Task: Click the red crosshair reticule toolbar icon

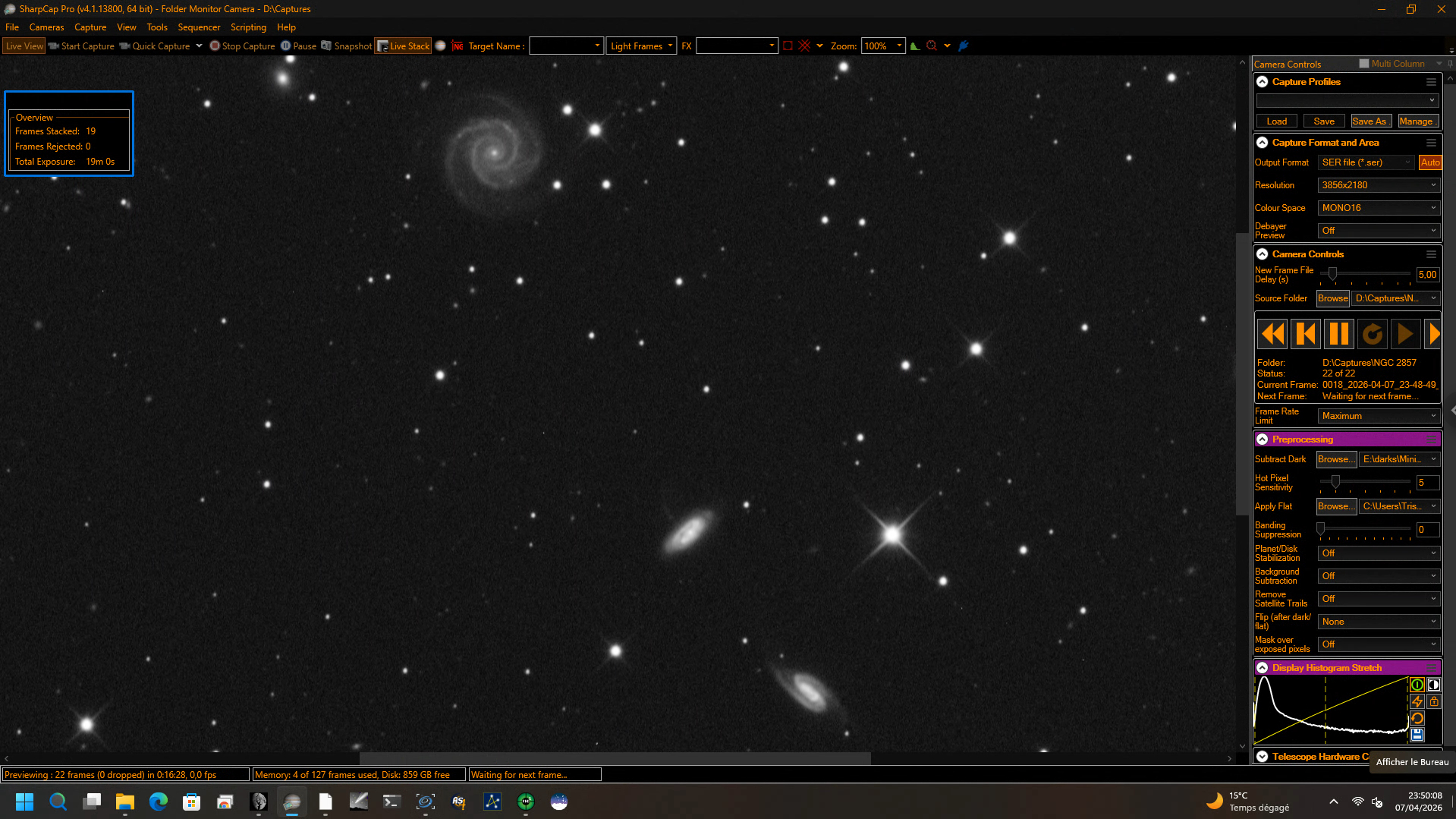Action: (804, 46)
